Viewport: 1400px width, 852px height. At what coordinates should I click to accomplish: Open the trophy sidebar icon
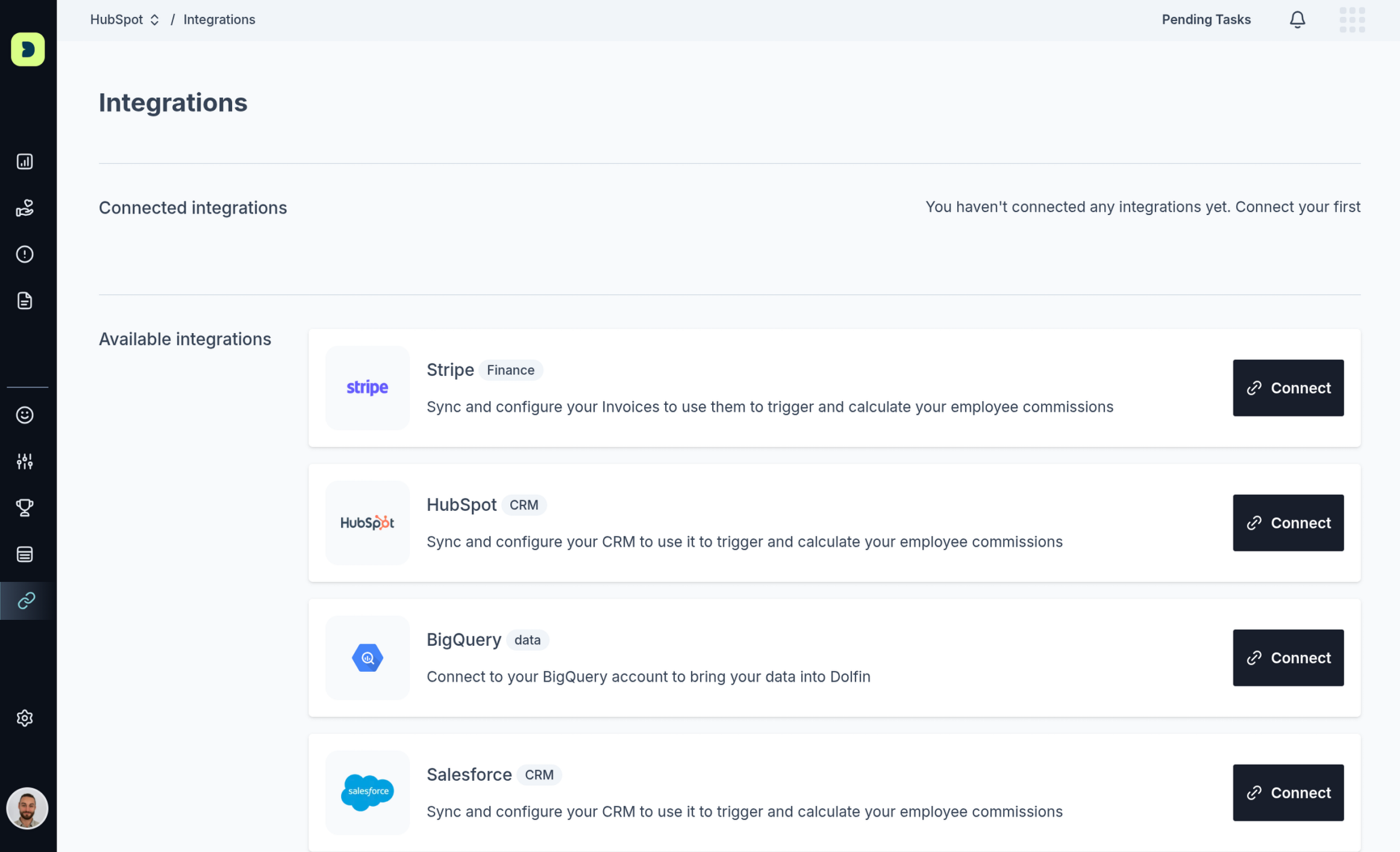point(25,508)
